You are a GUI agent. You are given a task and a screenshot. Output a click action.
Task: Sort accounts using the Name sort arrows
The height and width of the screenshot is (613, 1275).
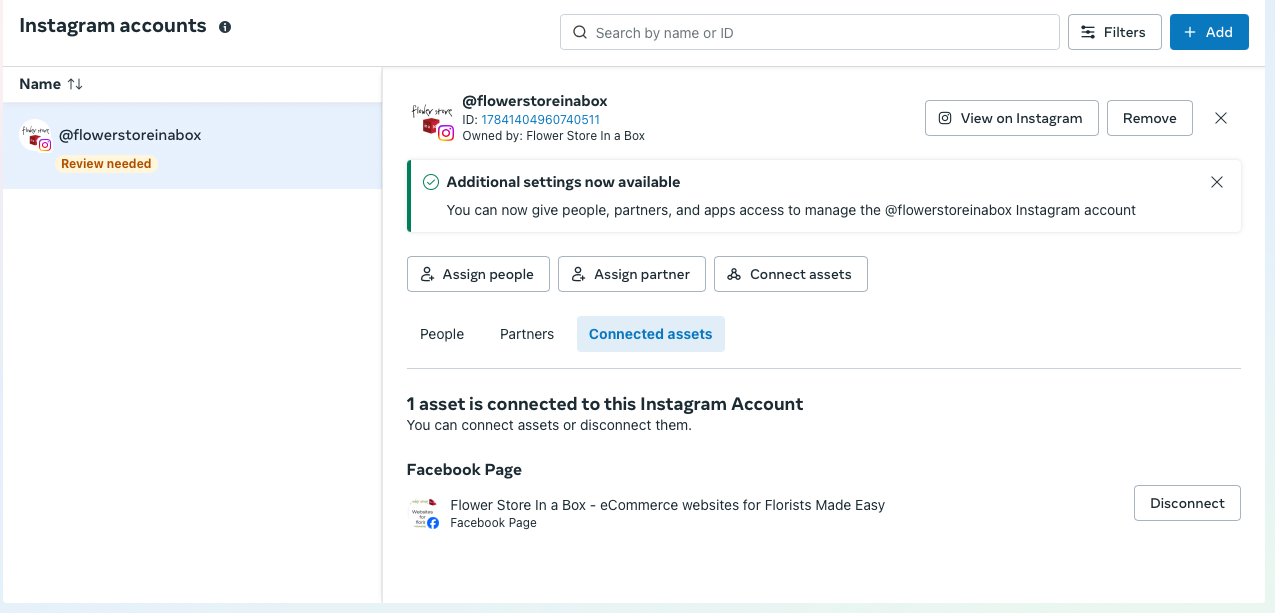point(75,85)
